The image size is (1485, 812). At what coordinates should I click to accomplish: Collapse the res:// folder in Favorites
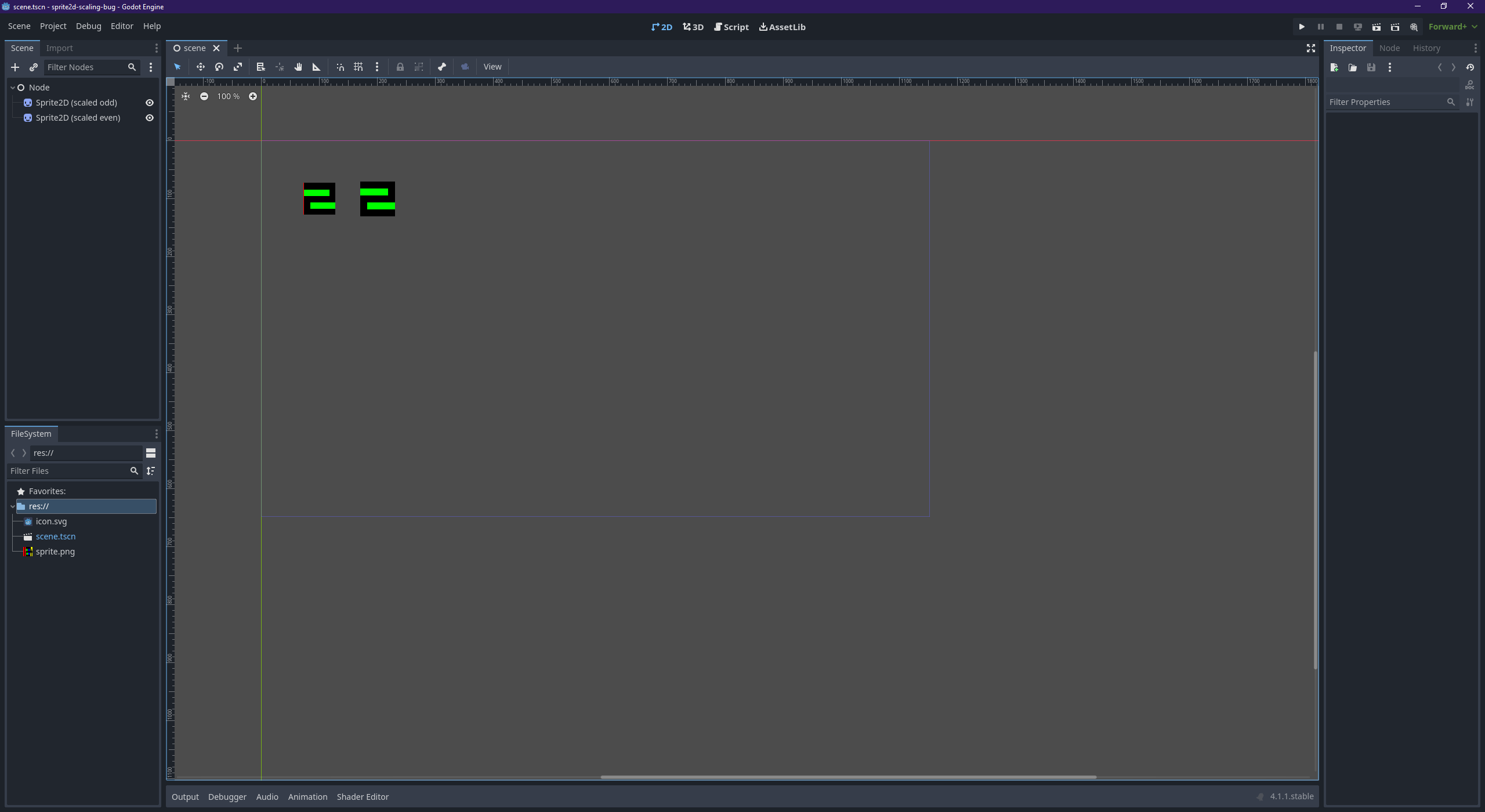pos(12,506)
